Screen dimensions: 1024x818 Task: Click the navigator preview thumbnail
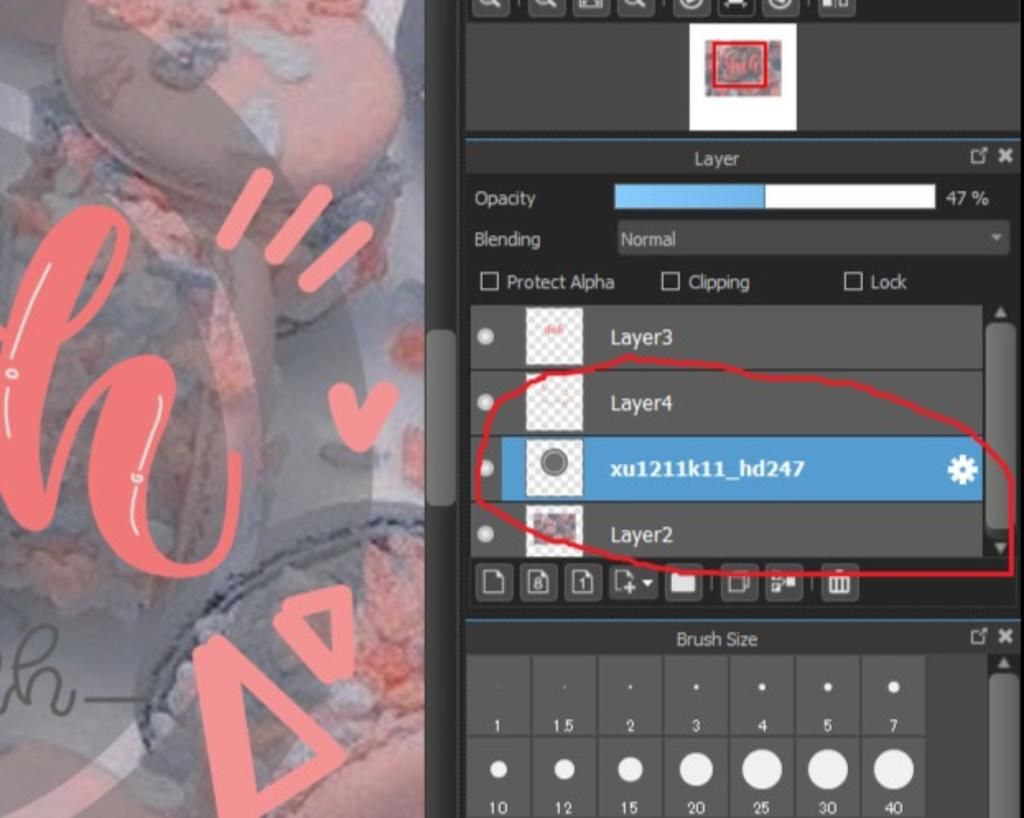click(743, 76)
